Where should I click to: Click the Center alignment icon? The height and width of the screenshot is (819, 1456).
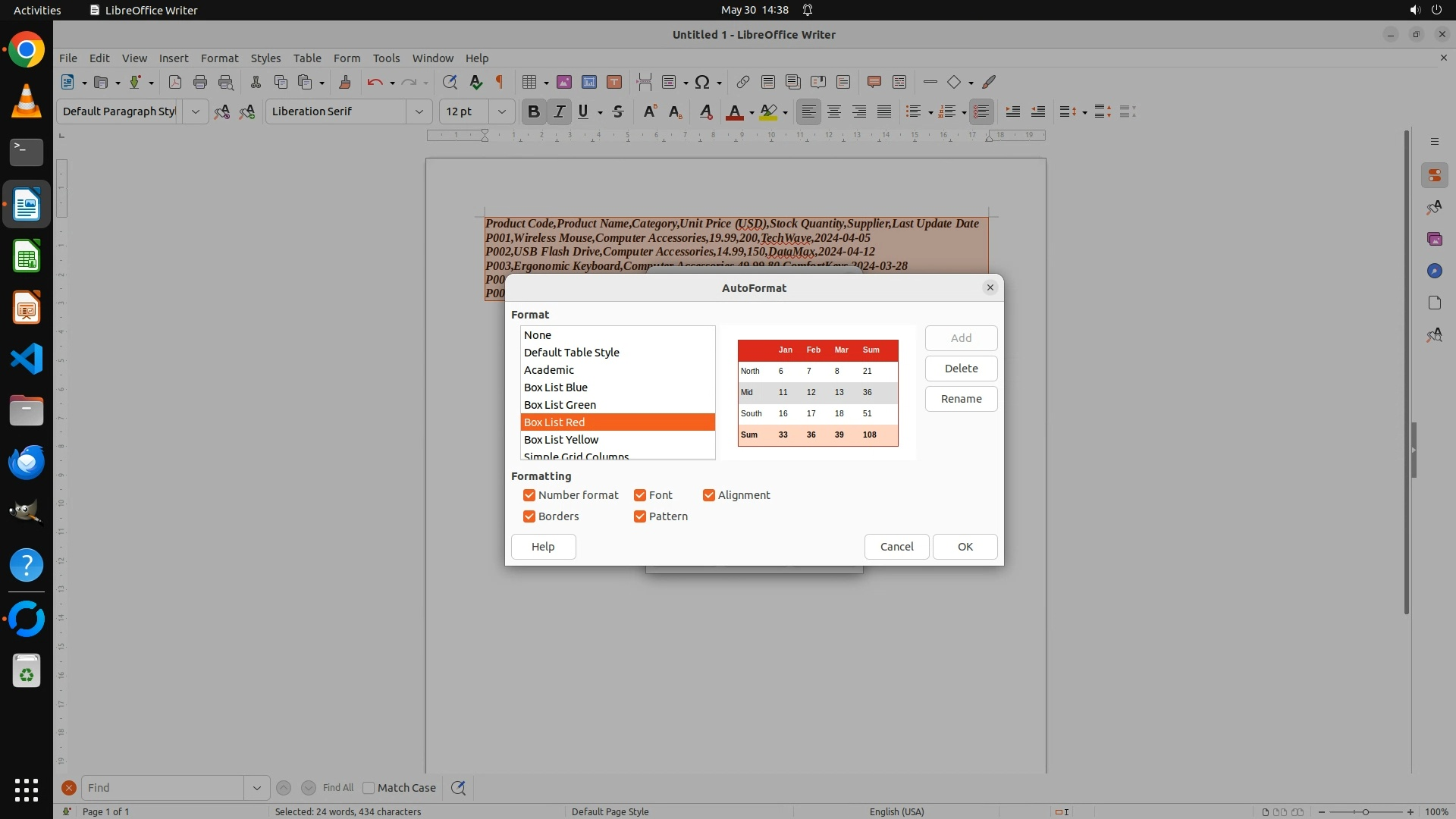pos(834,111)
